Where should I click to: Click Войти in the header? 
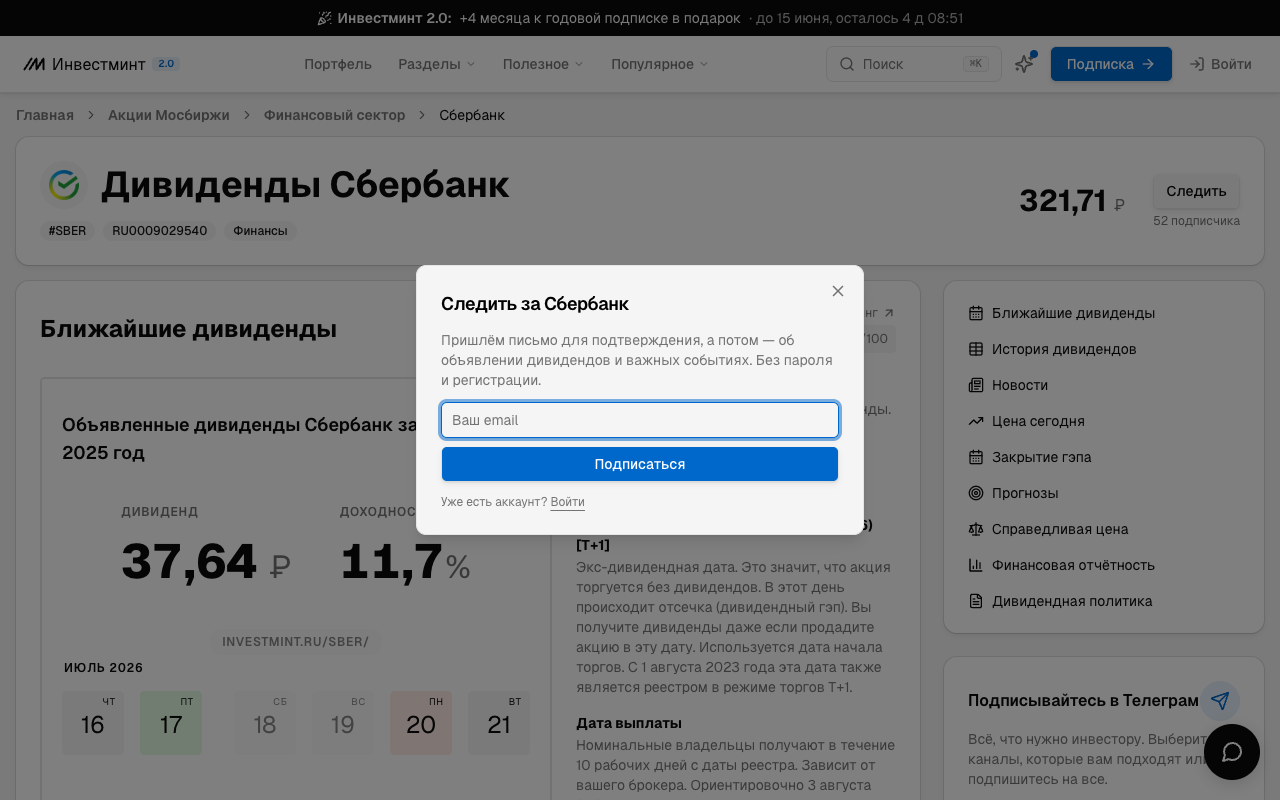coord(1220,64)
